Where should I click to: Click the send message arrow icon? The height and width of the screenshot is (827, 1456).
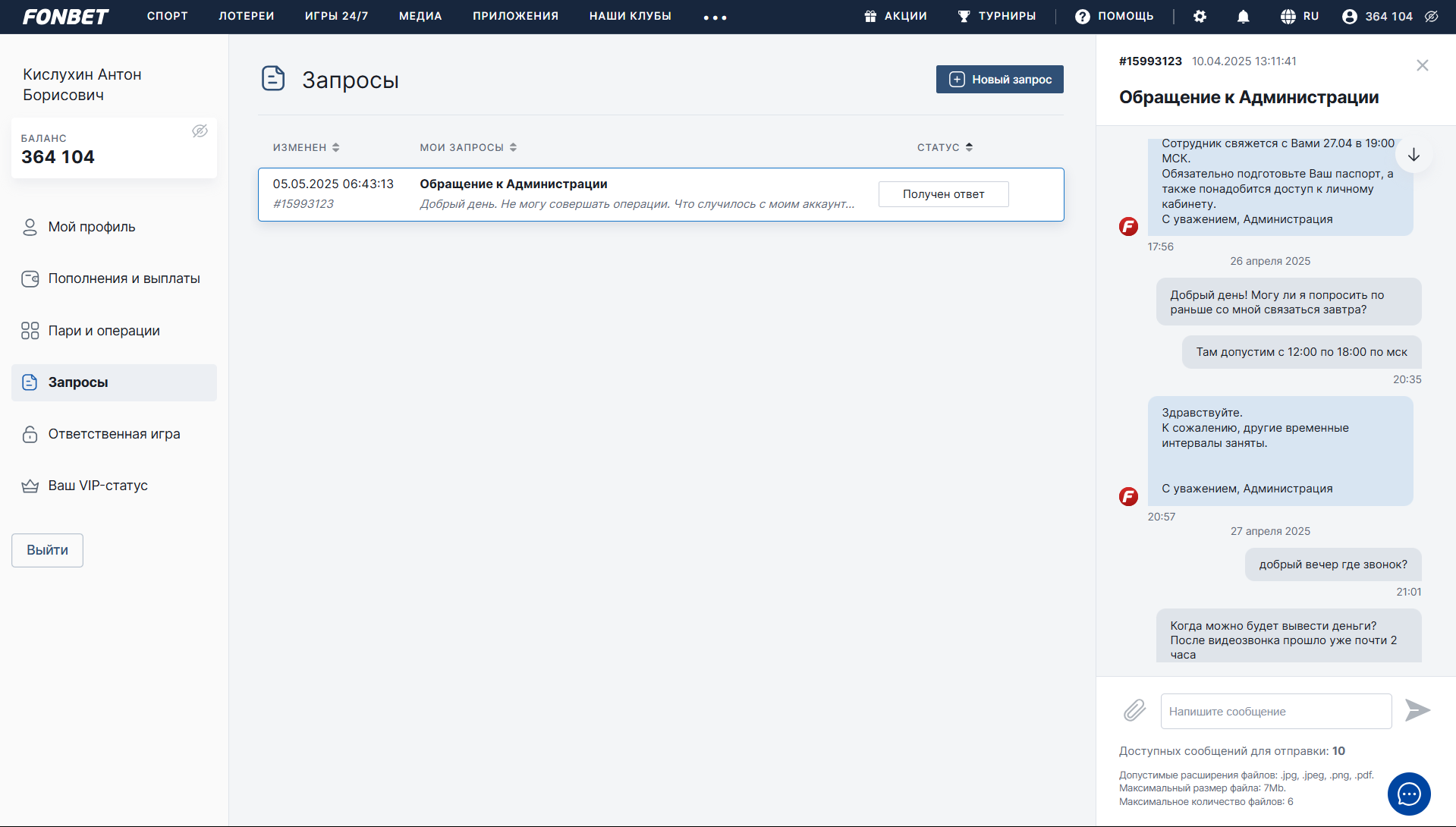click(x=1417, y=711)
